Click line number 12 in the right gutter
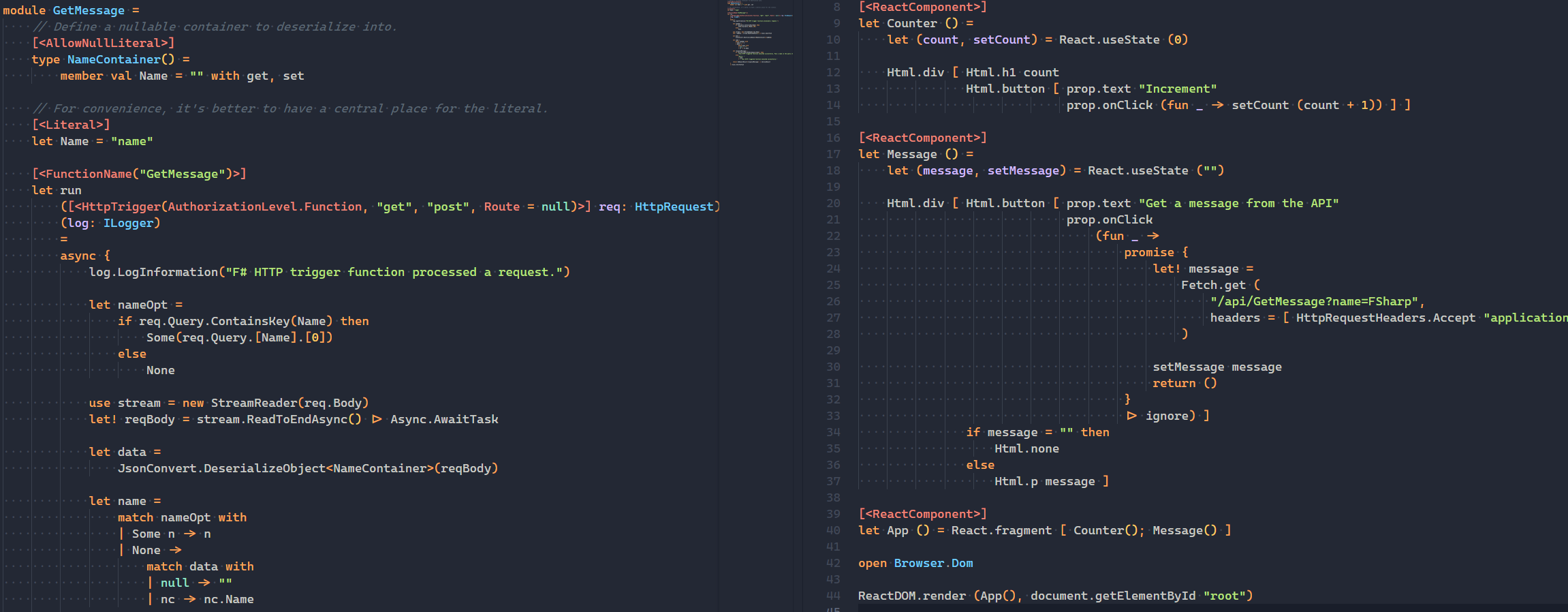The height and width of the screenshot is (612, 1568). (x=833, y=72)
